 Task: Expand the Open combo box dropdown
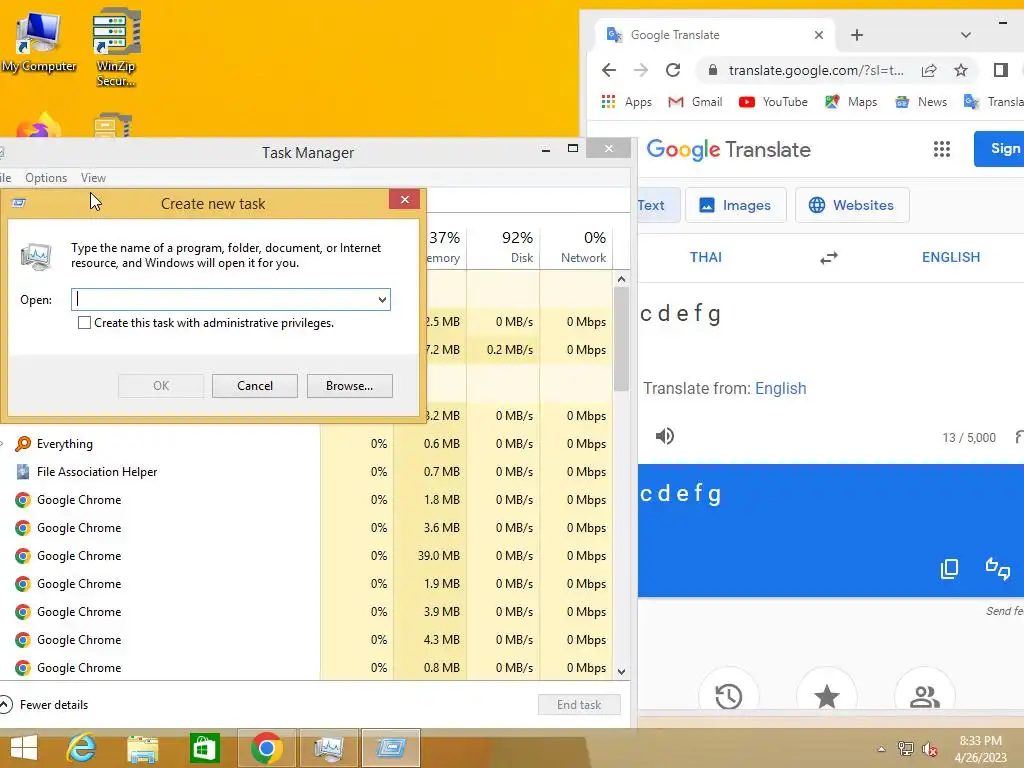pos(382,300)
